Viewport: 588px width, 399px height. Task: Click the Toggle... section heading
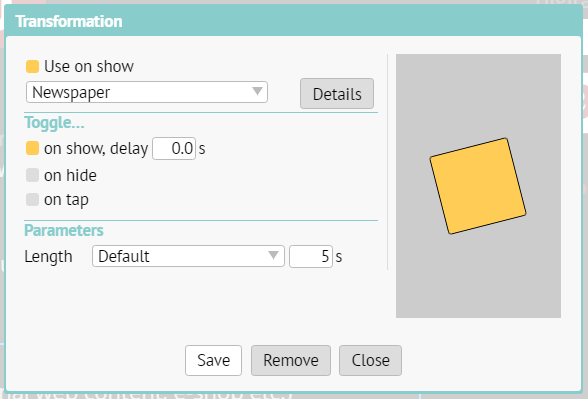tap(54, 123)
